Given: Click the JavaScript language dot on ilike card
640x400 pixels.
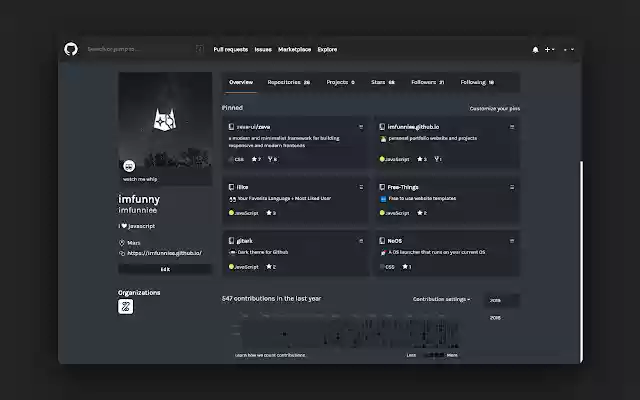Looking at the screenshot, I should (x=231, y=213).
